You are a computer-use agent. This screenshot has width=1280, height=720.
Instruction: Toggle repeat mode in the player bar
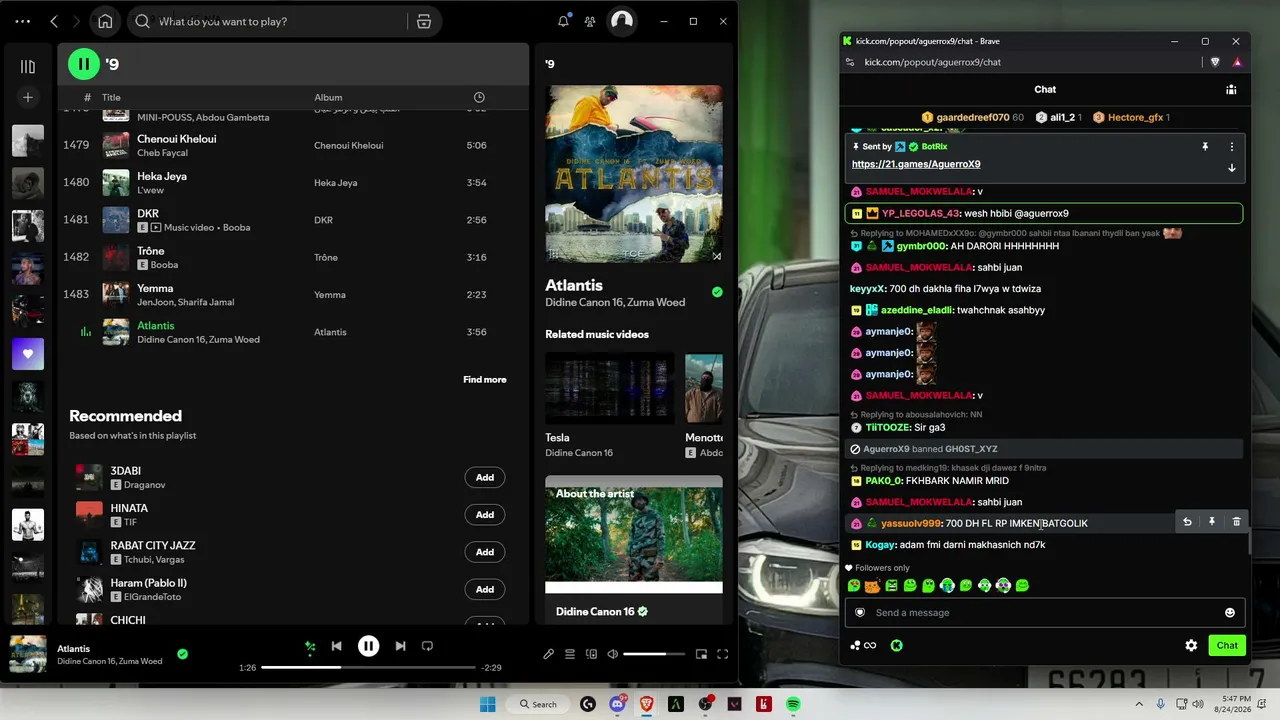(427, 646)
